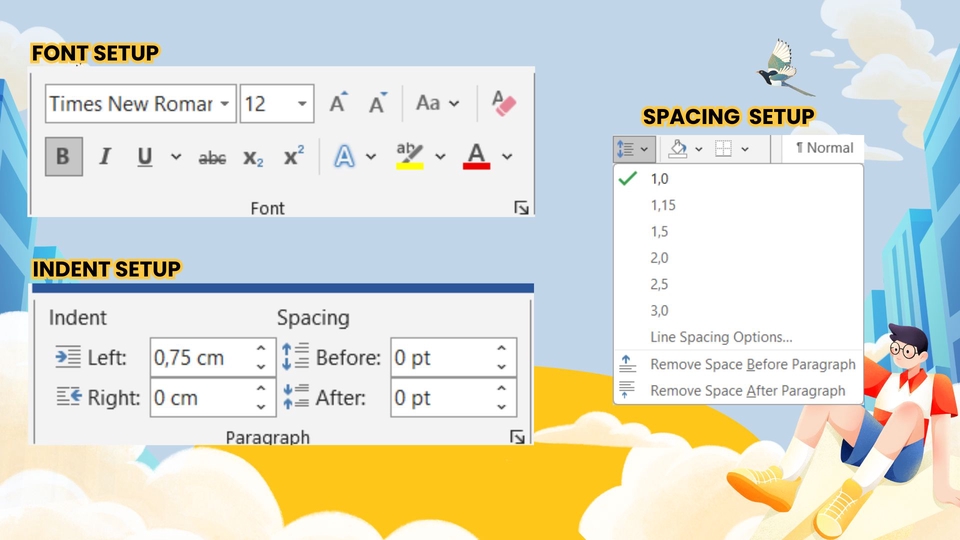
Task: Toggle Italic formatting button
Action: pos(104,157)
